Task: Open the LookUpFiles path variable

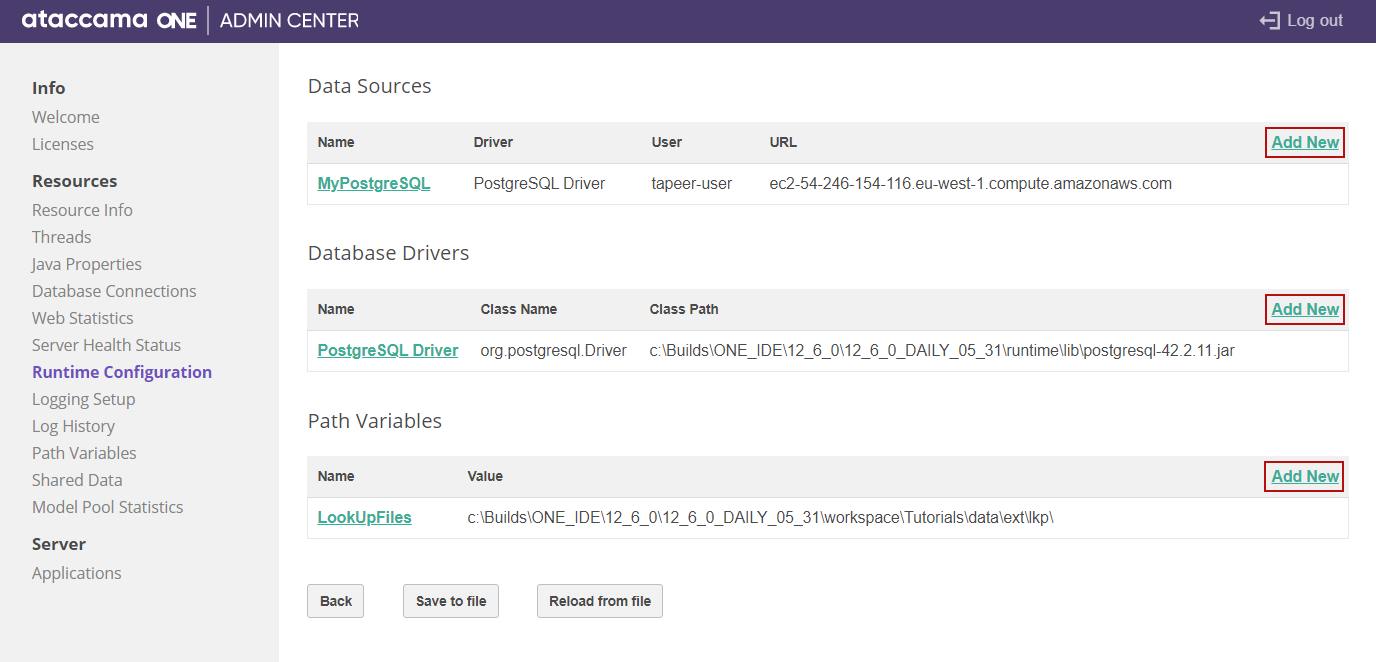Action: [x=364, y=517]
